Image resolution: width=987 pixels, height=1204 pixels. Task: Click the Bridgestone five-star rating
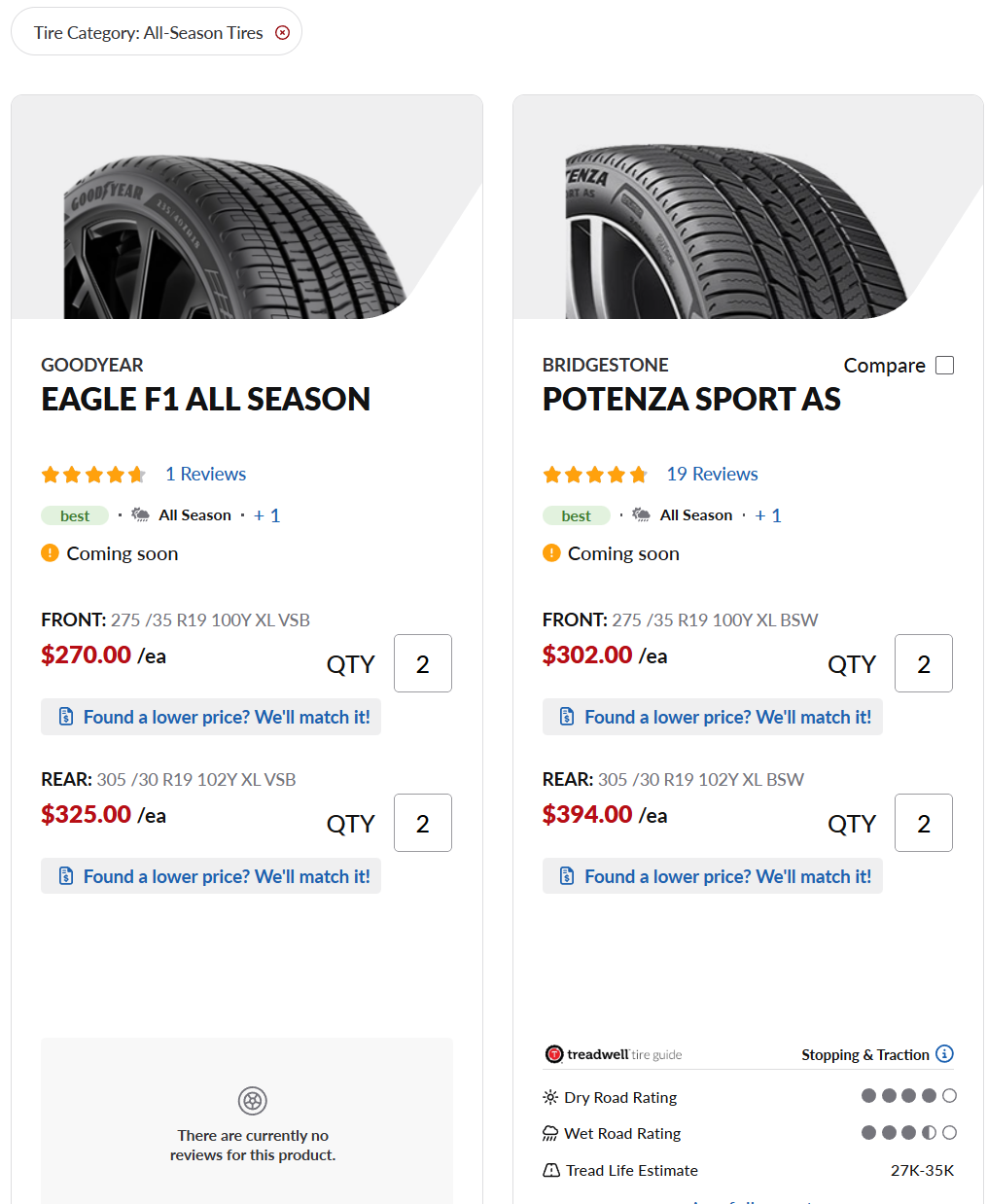(x=595, y=475)
